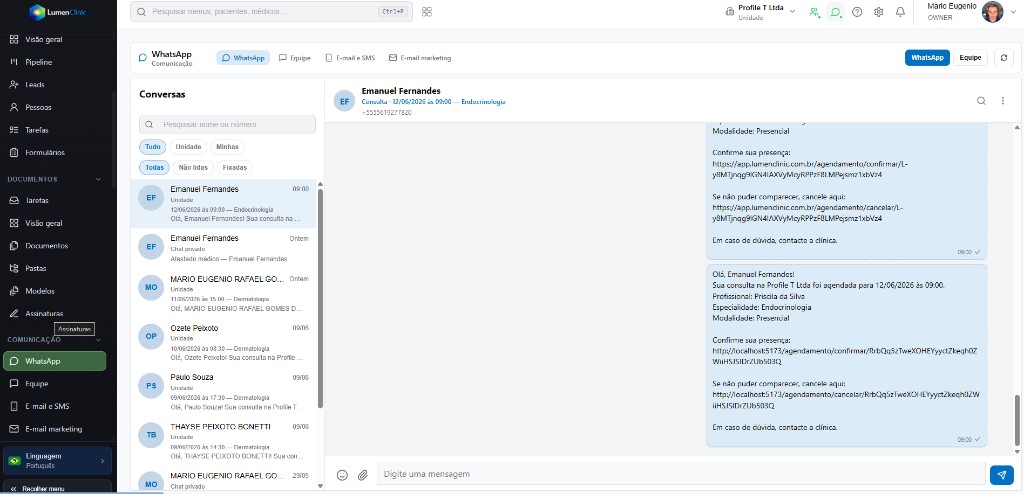Open the green team users icon in header
This screenshot has width=1024, height=494.
click(814, 12)
